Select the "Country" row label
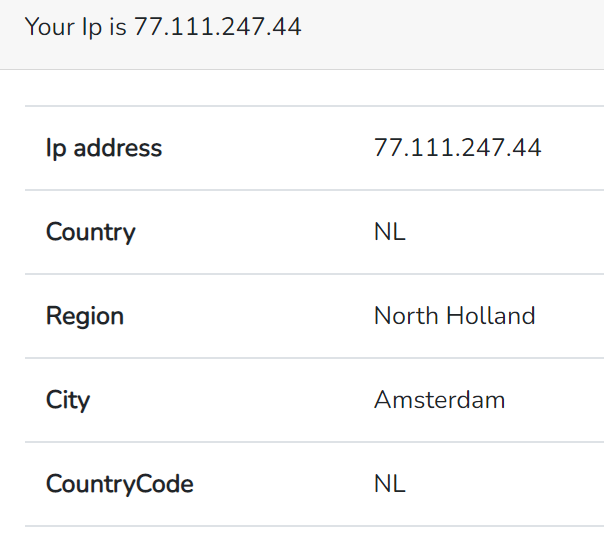This screenshot has width=604, height=544. pyautogui.click(x=91, y=232)
